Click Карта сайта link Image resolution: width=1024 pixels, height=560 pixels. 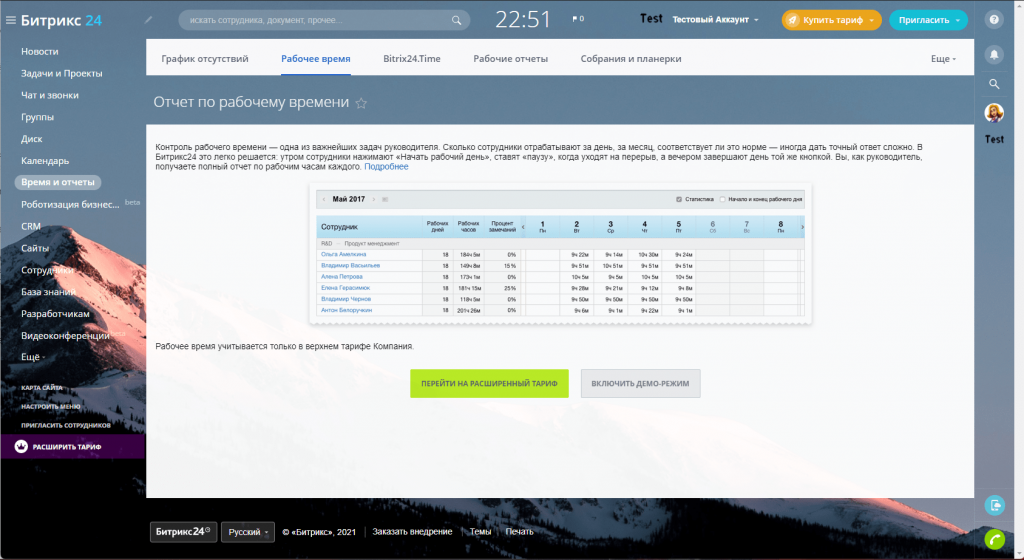[41, 388]
